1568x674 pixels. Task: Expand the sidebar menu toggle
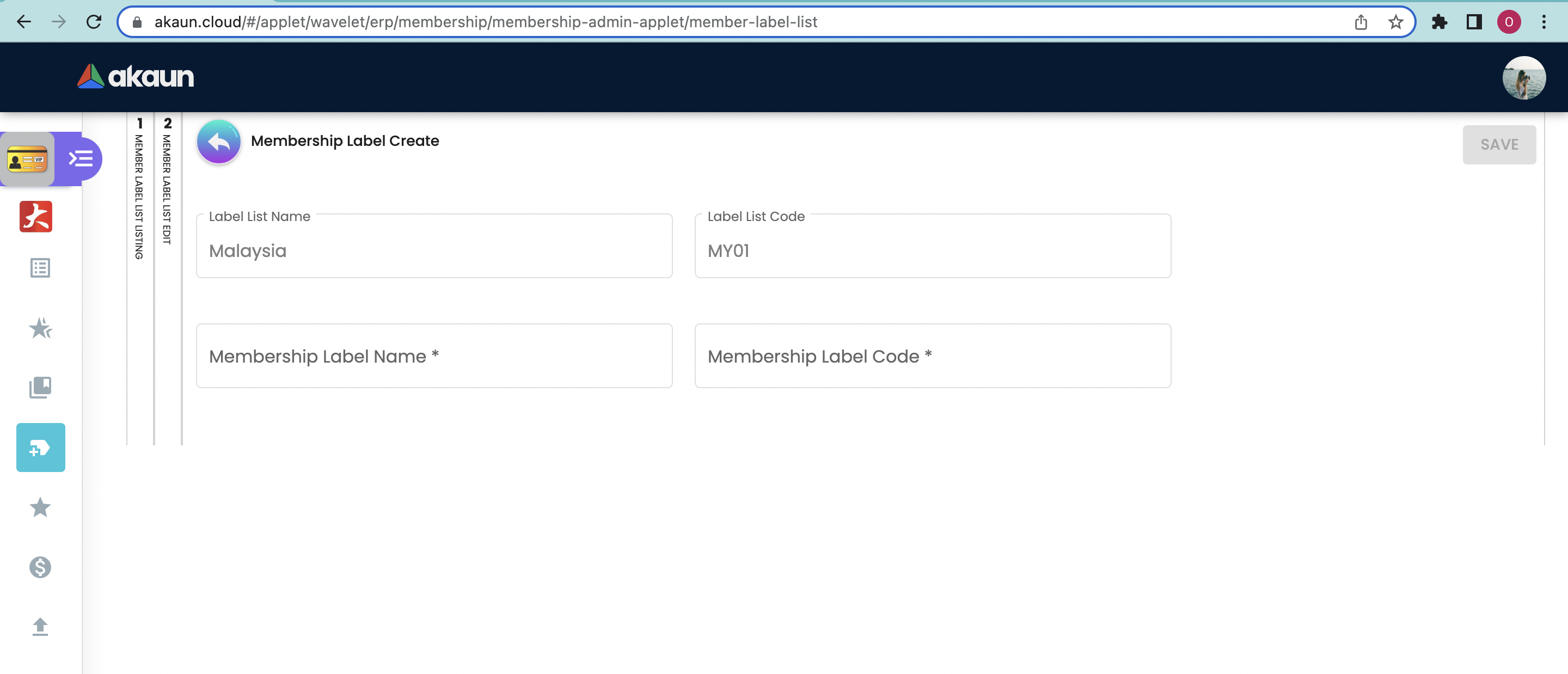pos(81,159)
